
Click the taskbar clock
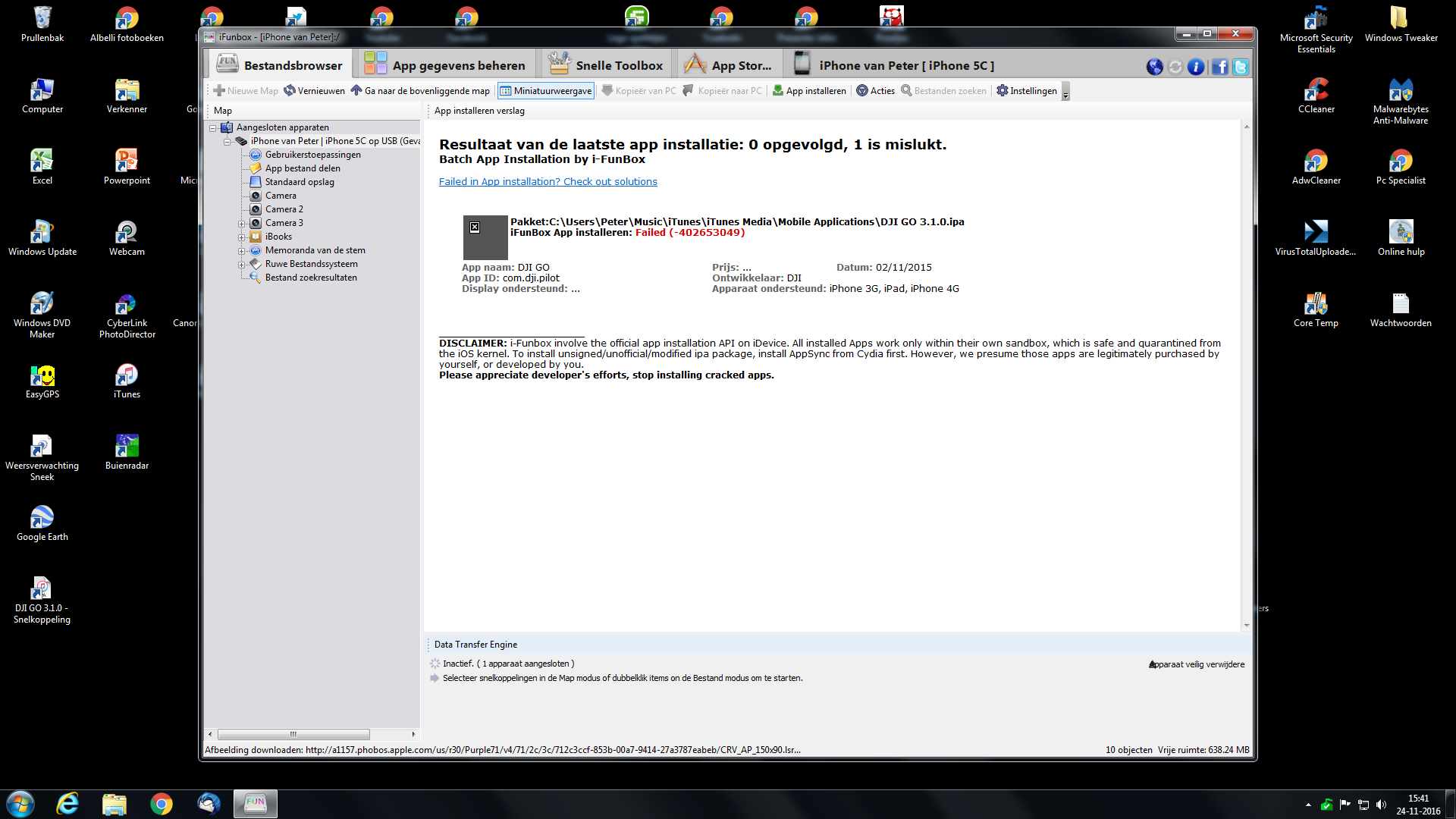pos(1418,805)
